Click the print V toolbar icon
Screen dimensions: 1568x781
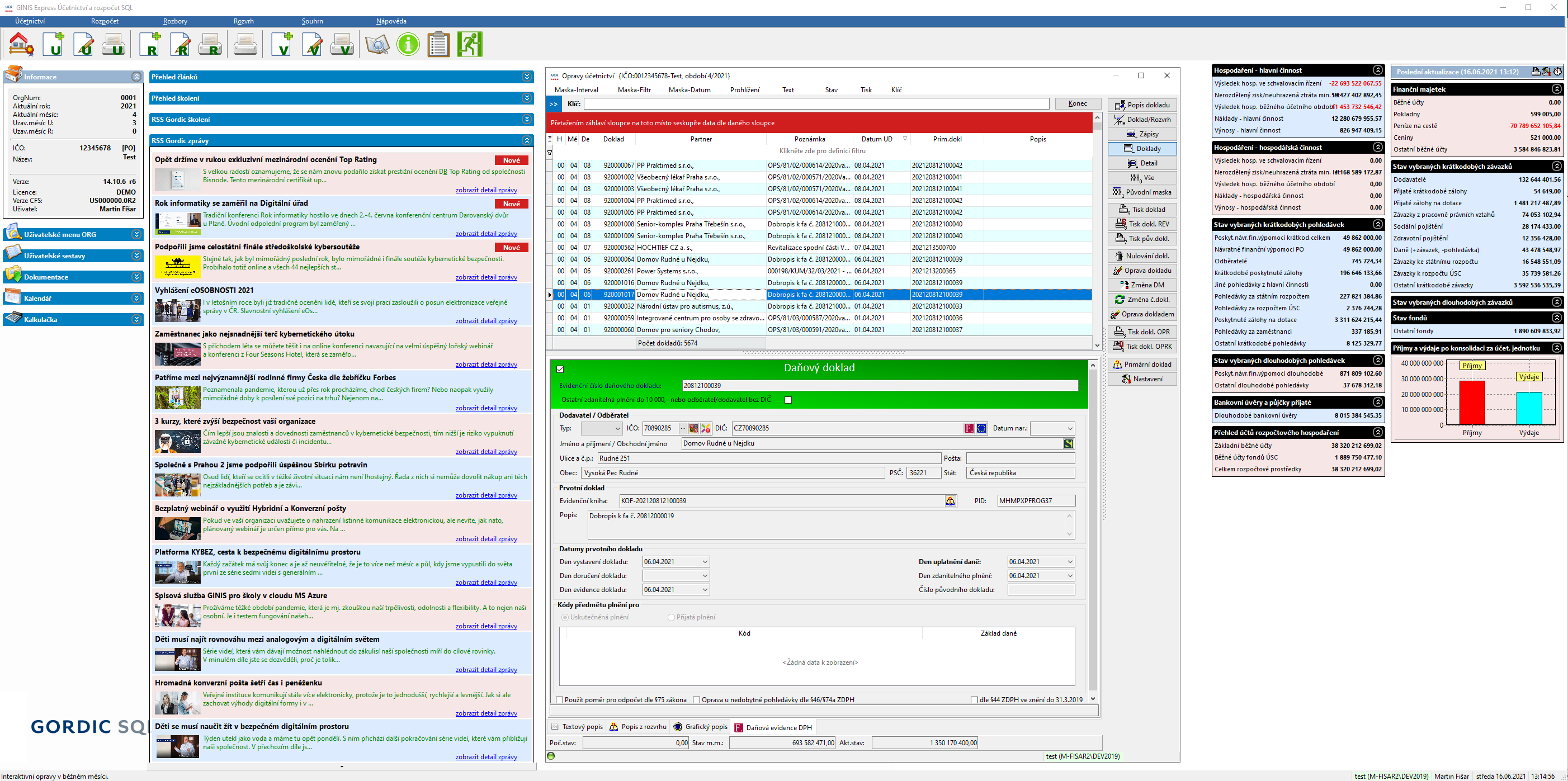pos(342,44)
